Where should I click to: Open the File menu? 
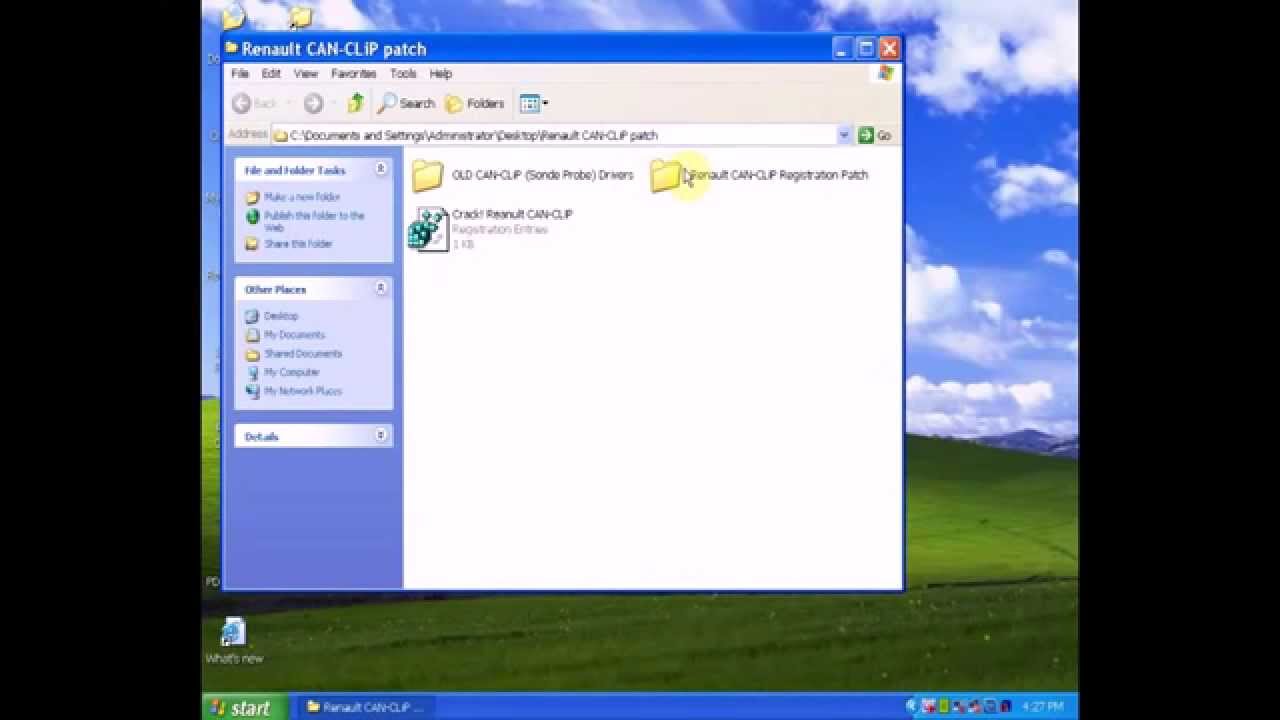click(240, 74)
